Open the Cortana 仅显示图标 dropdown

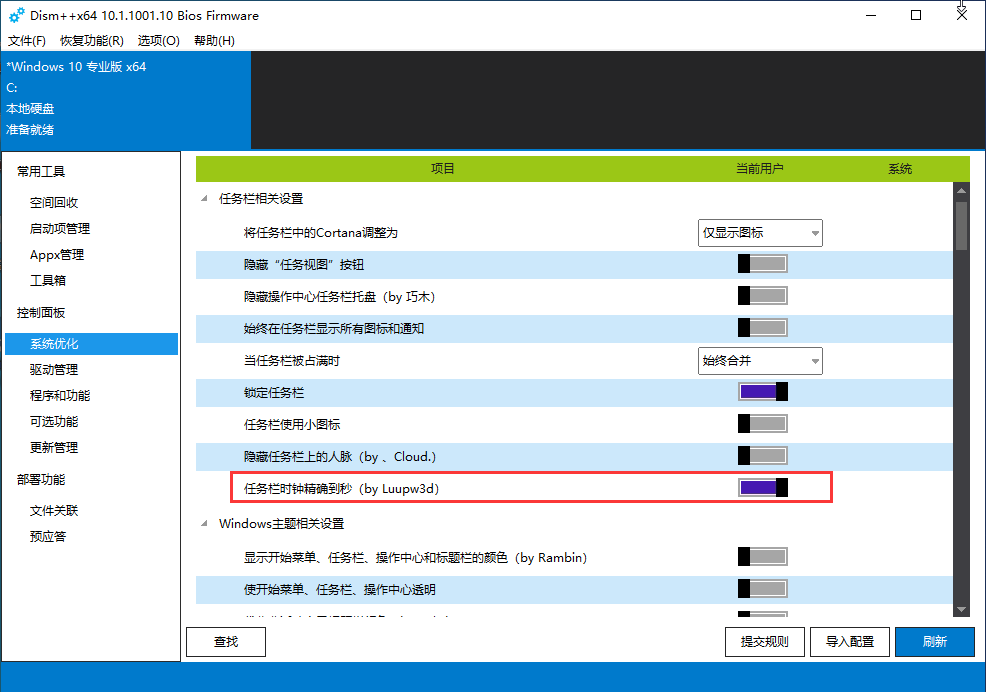coord(760,233)
